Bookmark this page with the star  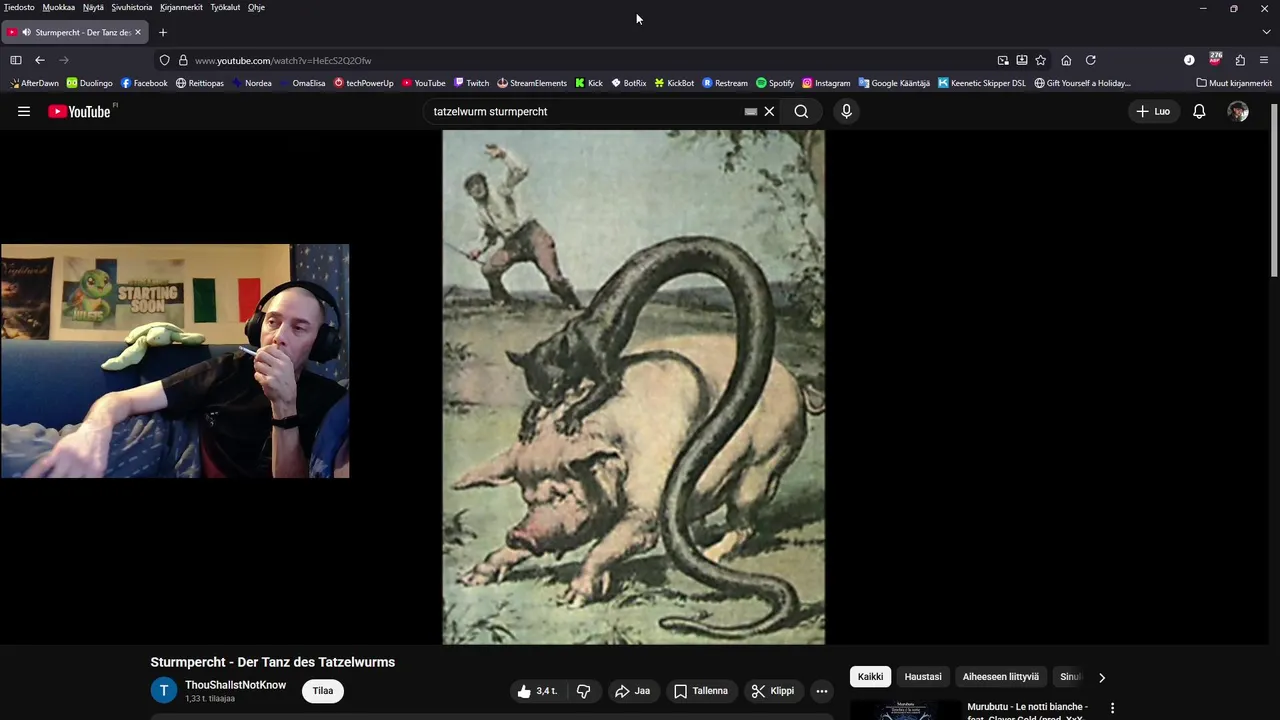click(x=1040, y=60)
